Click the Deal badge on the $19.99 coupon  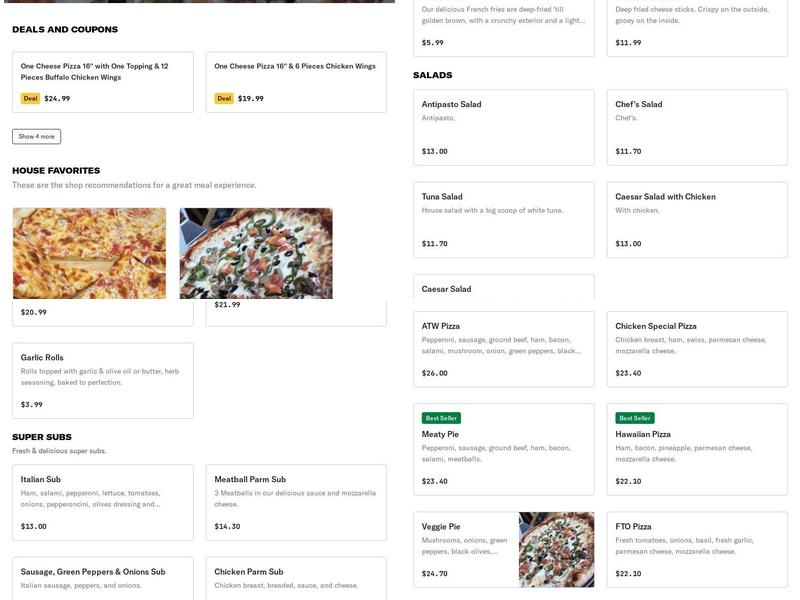tap(224, 99)
